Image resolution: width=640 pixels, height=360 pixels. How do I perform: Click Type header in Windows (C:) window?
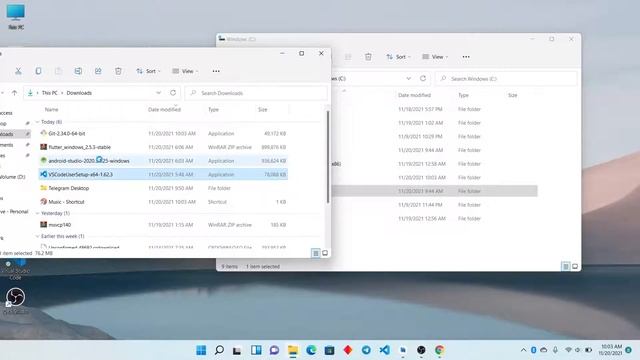463,95
